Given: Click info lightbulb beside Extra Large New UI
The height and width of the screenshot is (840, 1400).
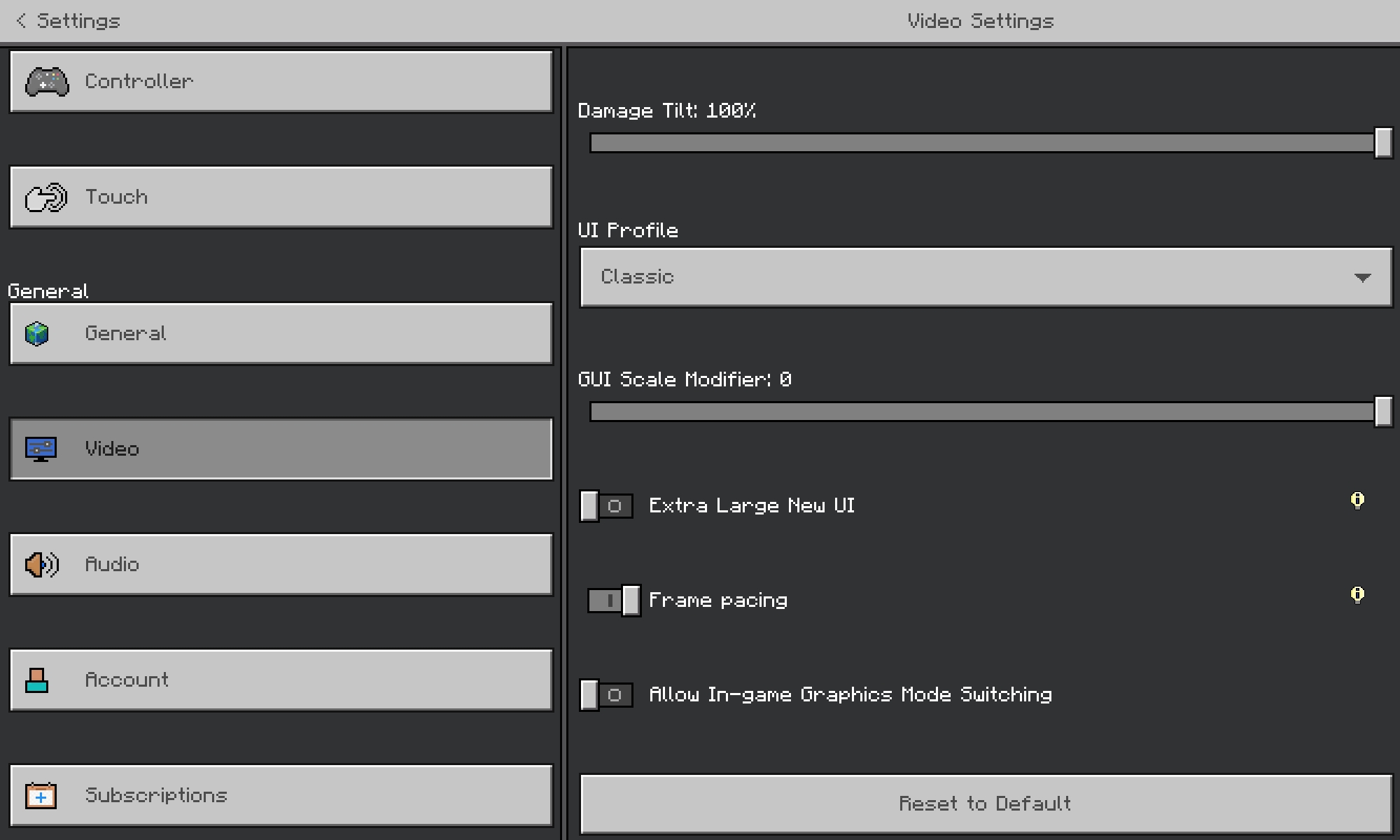Looking at the screenshot, I should tap(1357, 500).
